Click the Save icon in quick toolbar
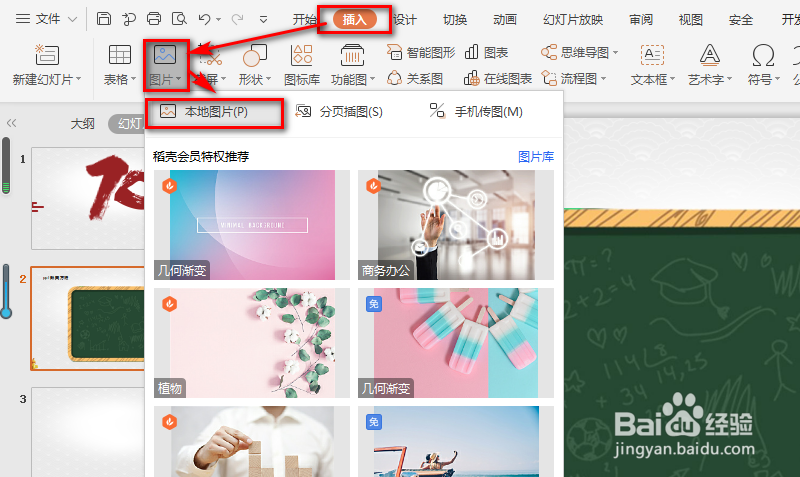This screenshot has height=477, width=800. (x=104, y=19)
